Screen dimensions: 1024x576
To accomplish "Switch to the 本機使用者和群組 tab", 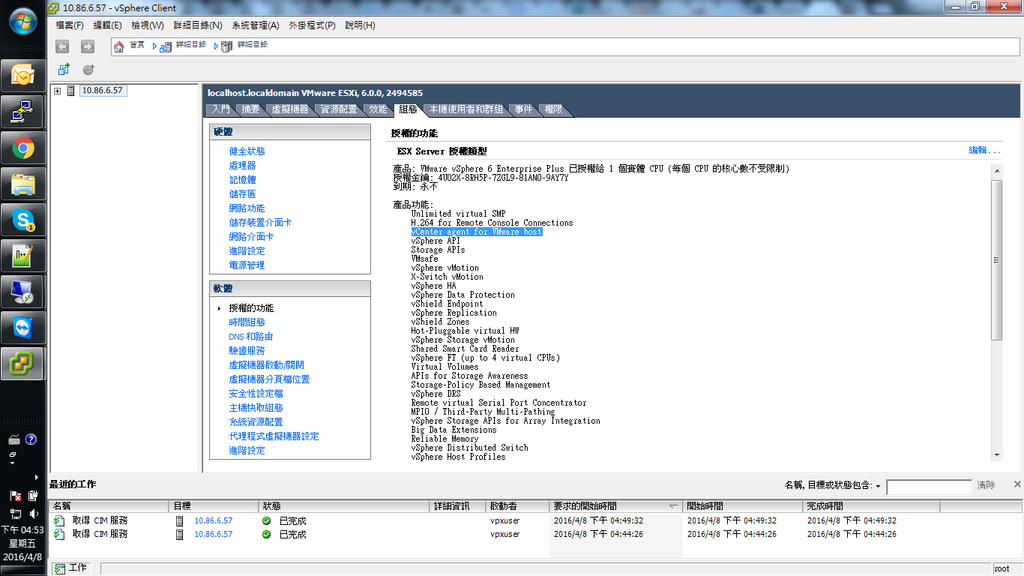I will point(466,110).
